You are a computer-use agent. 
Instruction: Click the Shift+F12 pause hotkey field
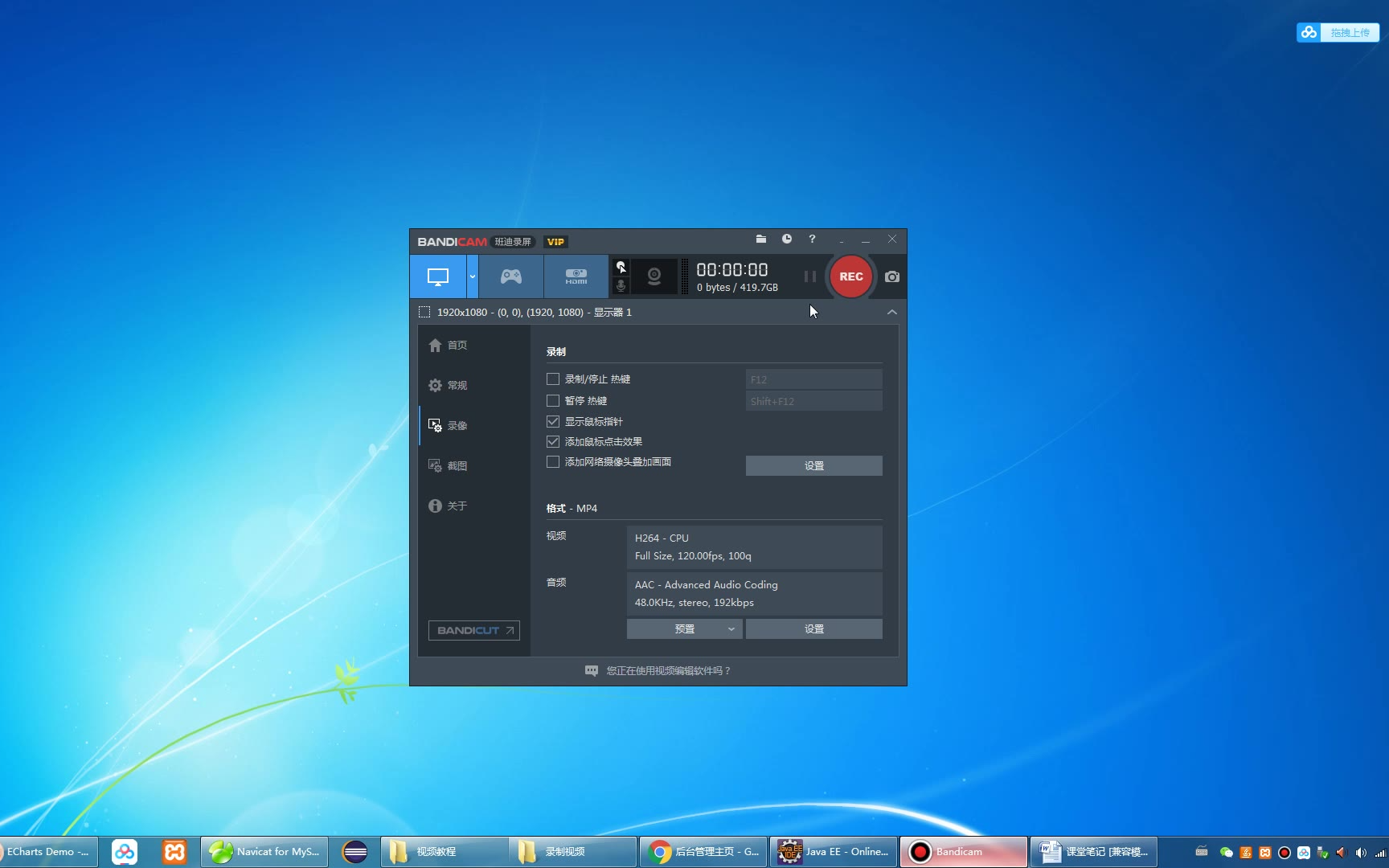[x=813, y=401]
